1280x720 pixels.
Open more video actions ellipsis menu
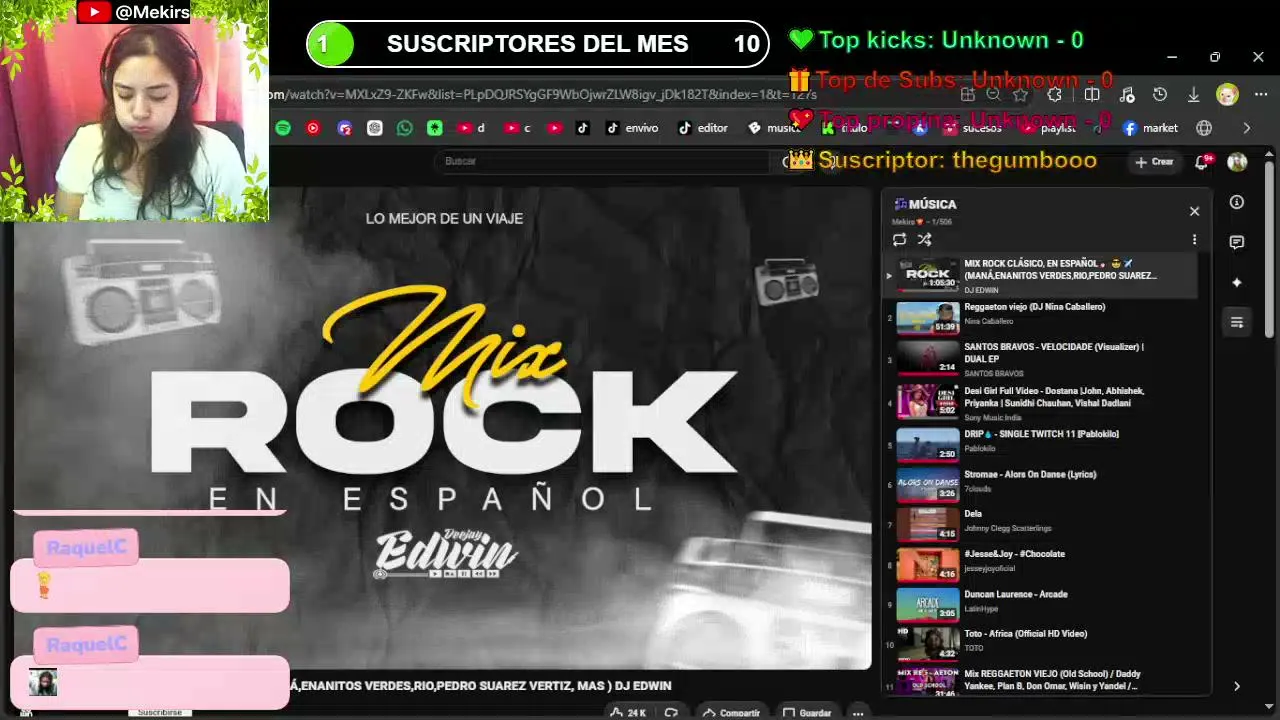858,712
